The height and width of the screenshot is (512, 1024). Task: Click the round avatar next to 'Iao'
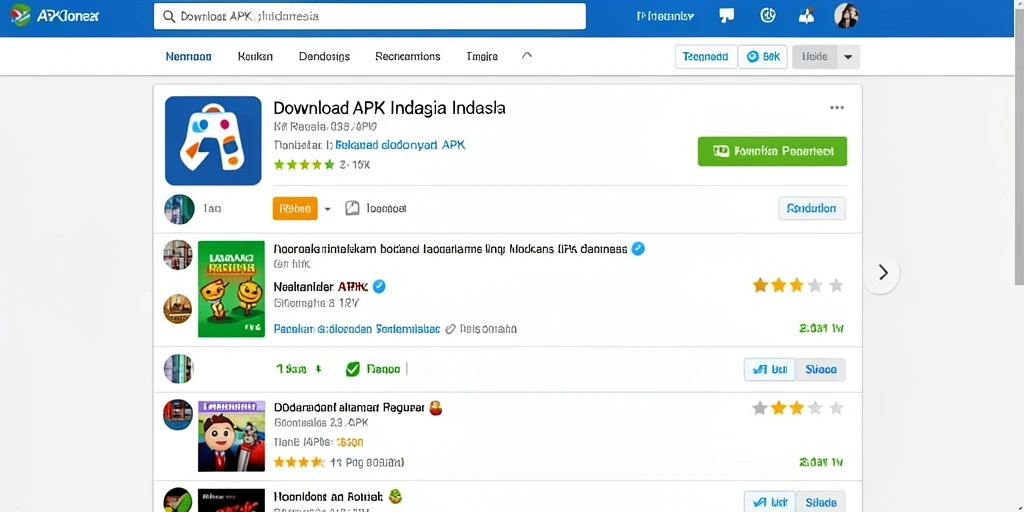pos(179,209)
